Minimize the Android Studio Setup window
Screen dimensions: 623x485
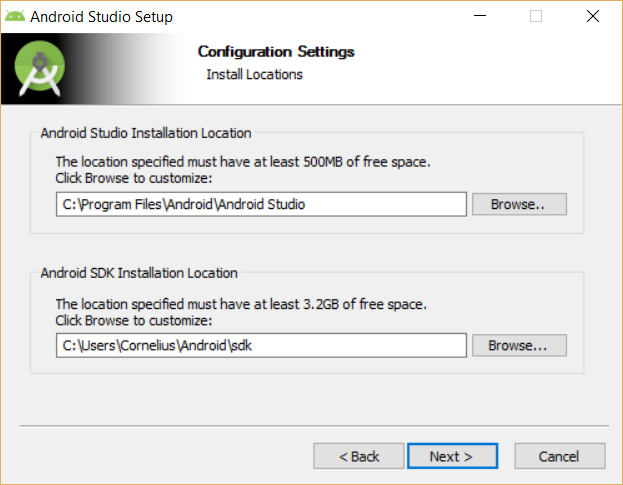point(480,16)
